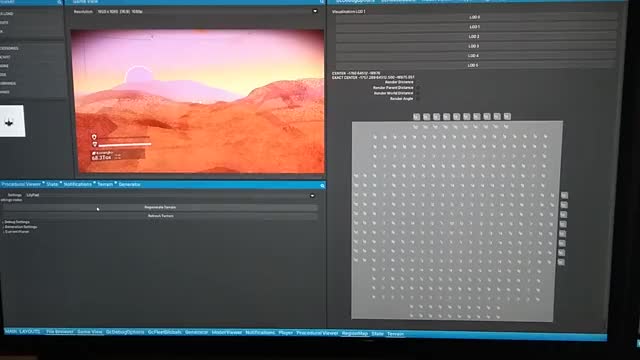Switch to the Procedural Viewer panel tab
The height and width of the screenshot is (360, 640).
point(20,184)
